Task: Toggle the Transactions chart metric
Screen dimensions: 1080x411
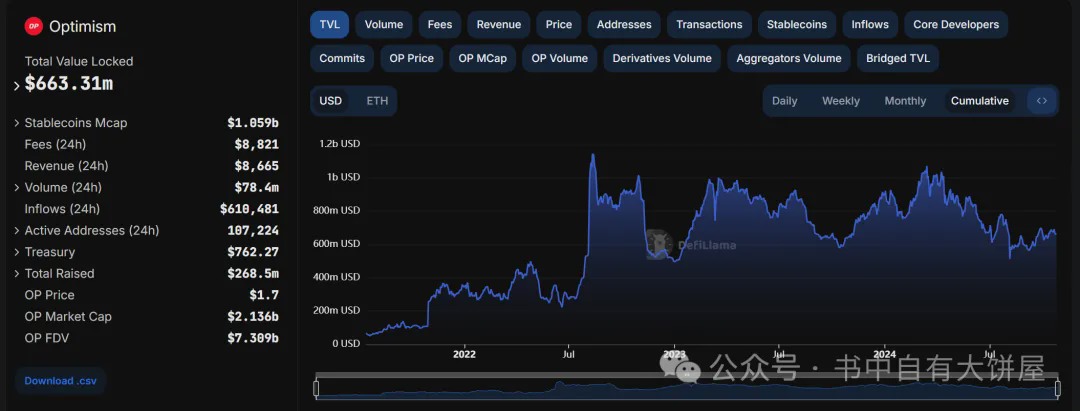Action: pyautogui.click(x=709, y=24)
